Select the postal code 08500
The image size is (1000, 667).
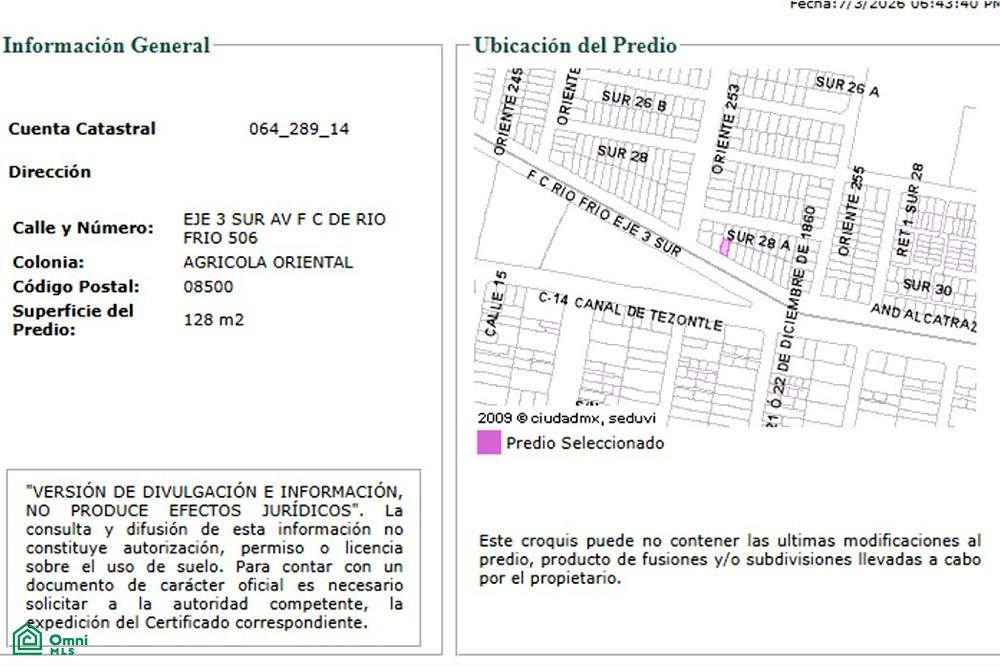click(x=208, y=287)
